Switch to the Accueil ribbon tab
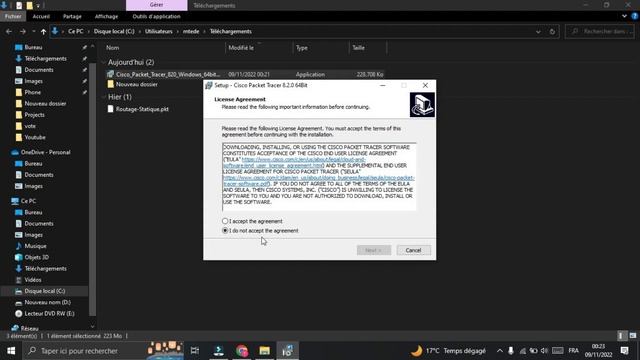640x360 pixels. (41, 16)
